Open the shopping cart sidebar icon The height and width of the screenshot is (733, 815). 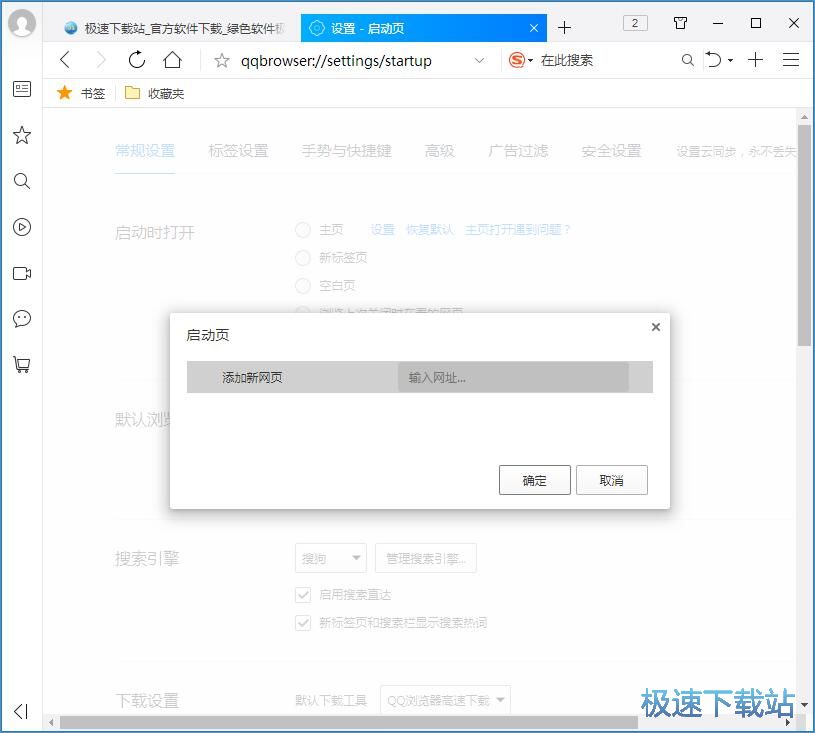coord(22,364)
